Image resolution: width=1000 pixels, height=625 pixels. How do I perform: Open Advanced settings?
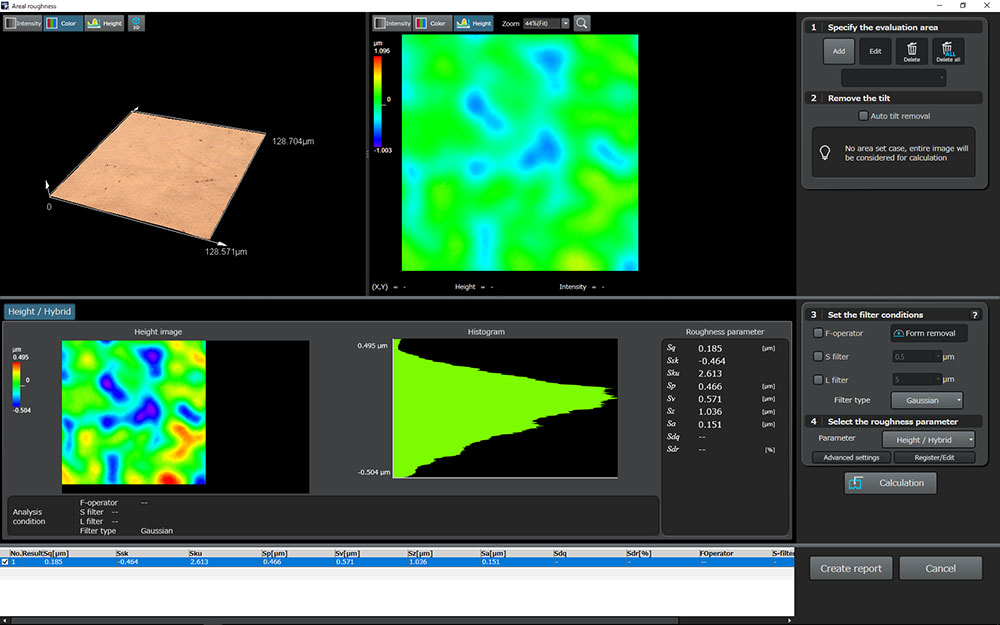click(851, 457)
